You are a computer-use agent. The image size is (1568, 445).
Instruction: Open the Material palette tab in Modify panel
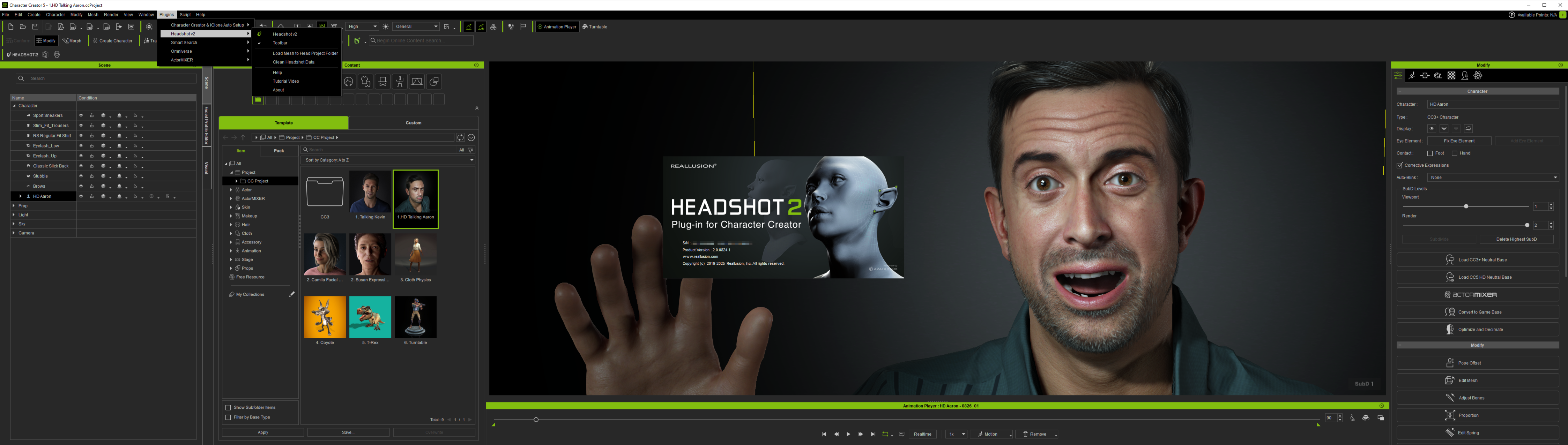(1438, 76)
